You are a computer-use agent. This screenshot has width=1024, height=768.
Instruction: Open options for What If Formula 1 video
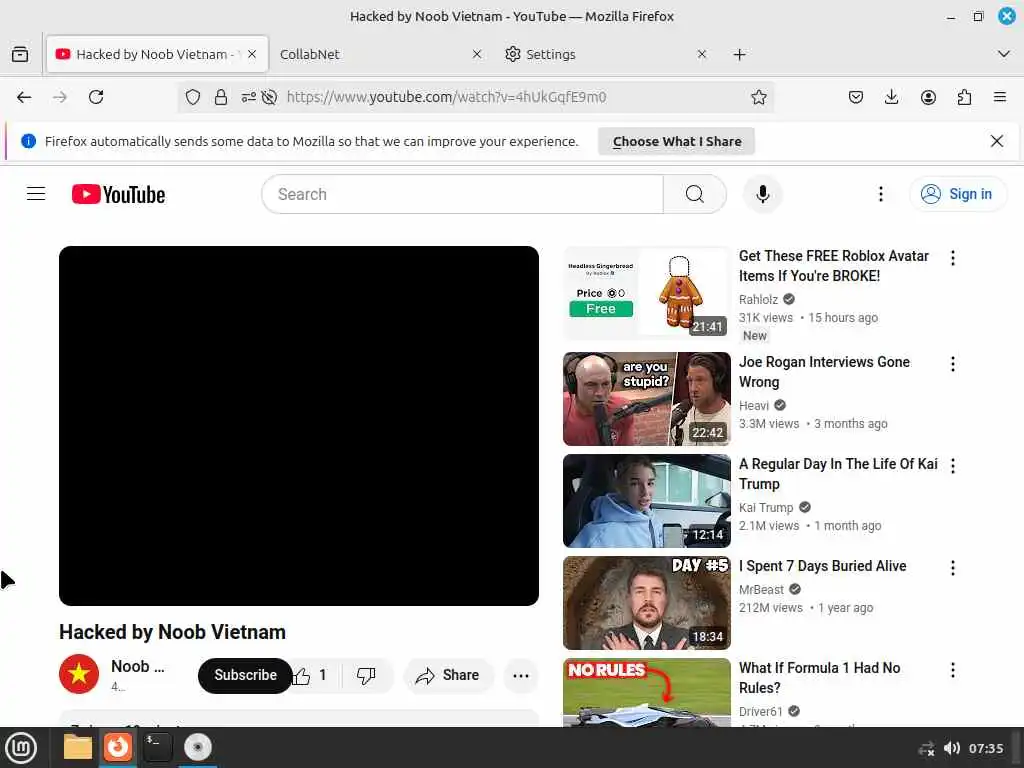point(953,670)
